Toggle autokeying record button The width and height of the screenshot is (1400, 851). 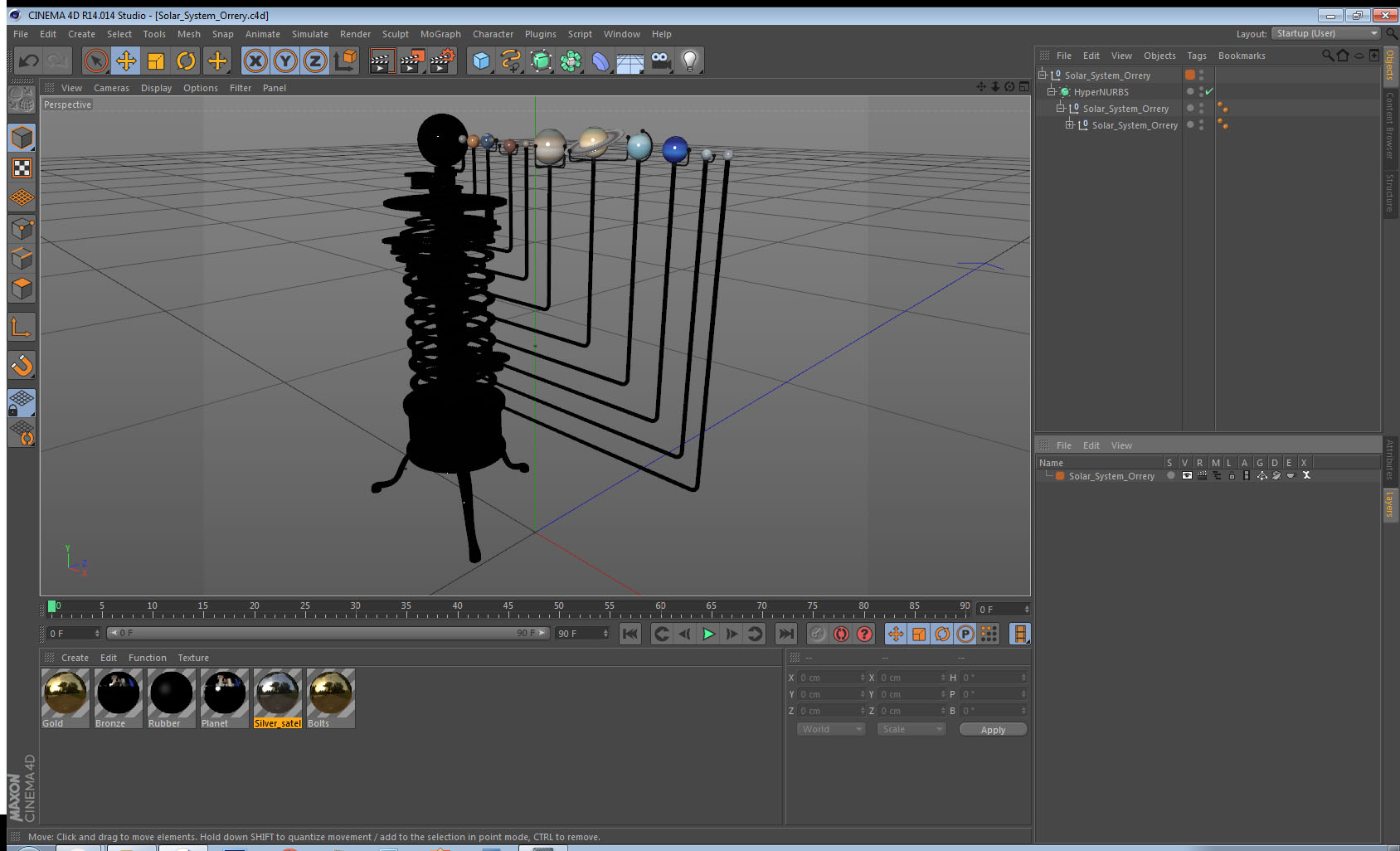pyautogui.click(x=841, y=634)
